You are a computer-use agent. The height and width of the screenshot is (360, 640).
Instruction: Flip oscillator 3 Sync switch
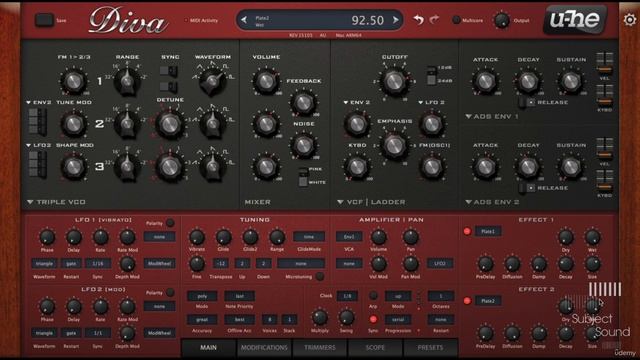(168, 87)
